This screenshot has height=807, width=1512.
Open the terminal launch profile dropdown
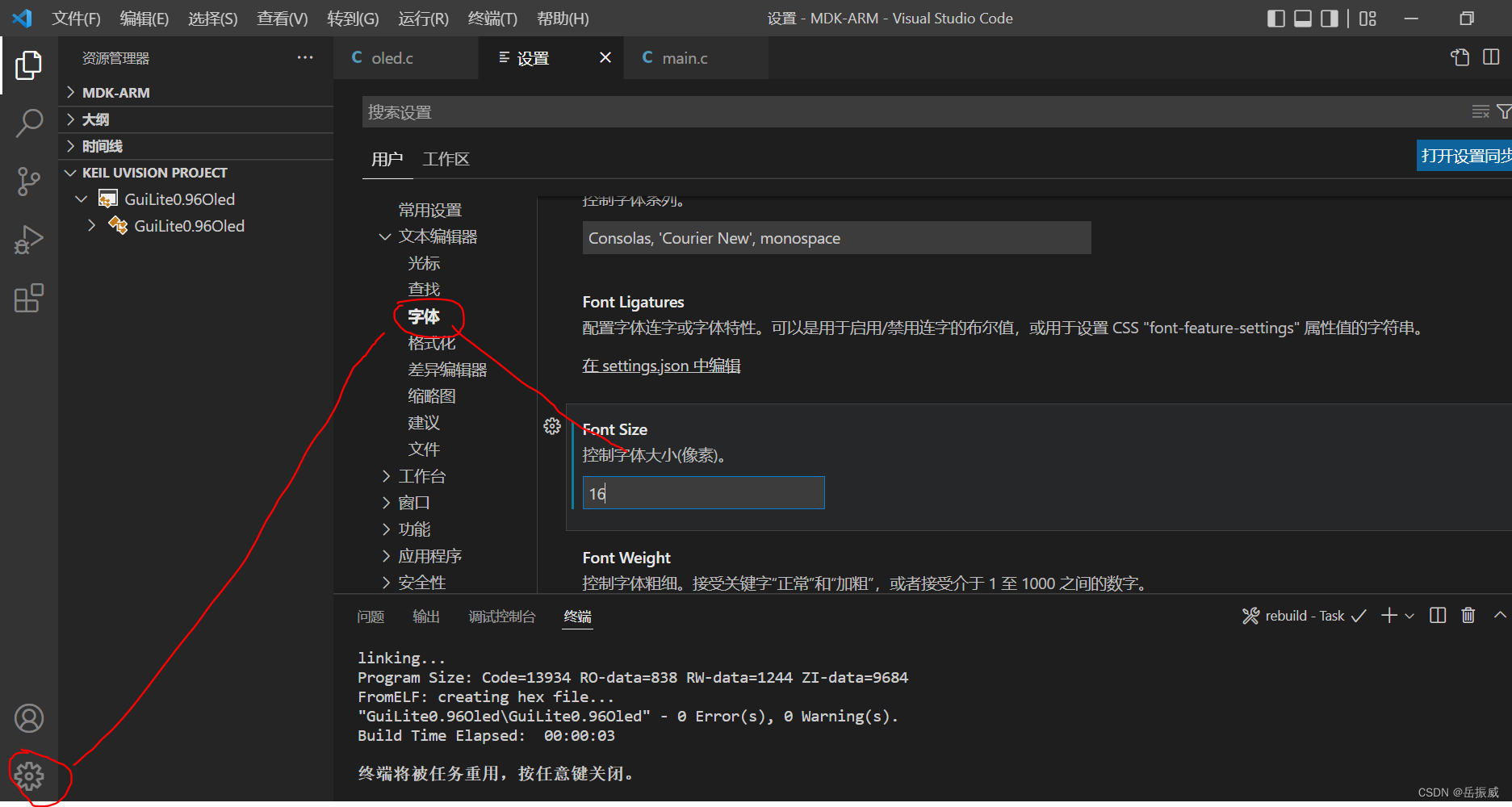(1409, 616)
